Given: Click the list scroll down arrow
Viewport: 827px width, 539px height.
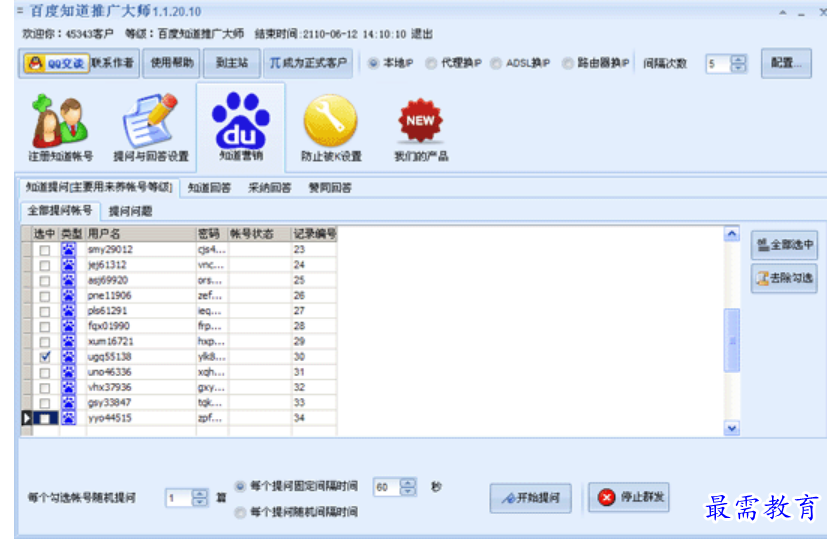Looking at the screenshot, I should (x=732, y=428).
